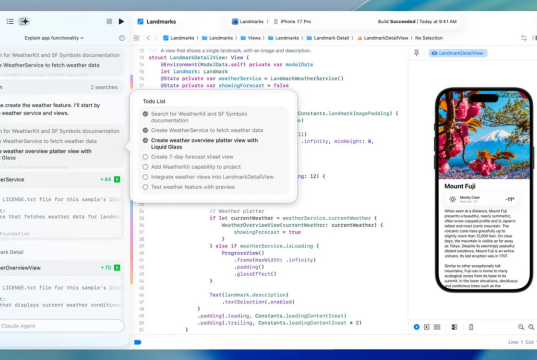Select iPhone 17 Pro run destination
The image size is (537, 360).
(x=292, y=22)
